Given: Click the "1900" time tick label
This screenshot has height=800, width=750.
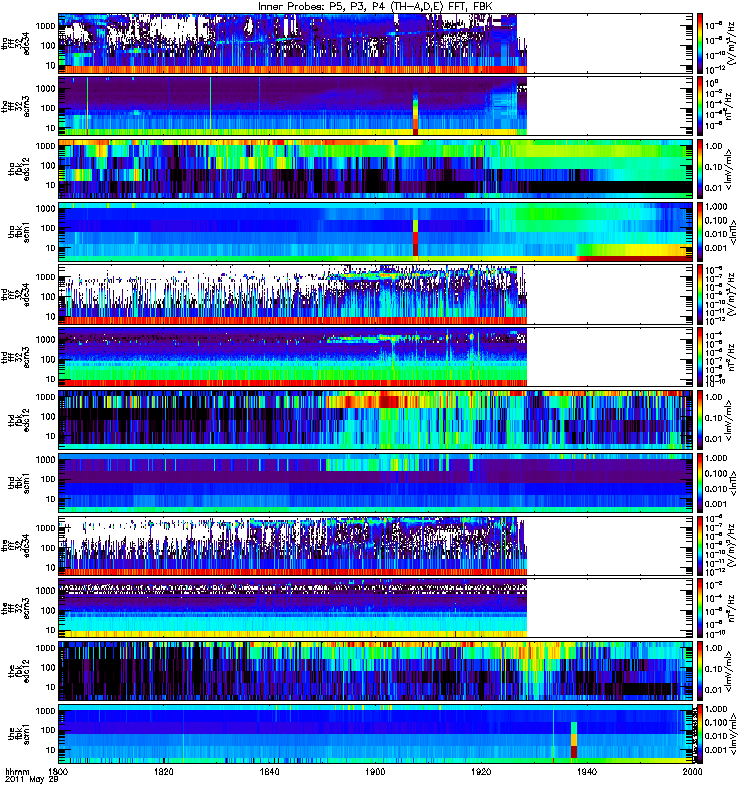Looking at the screenshot, I should [x=376, y=771].
